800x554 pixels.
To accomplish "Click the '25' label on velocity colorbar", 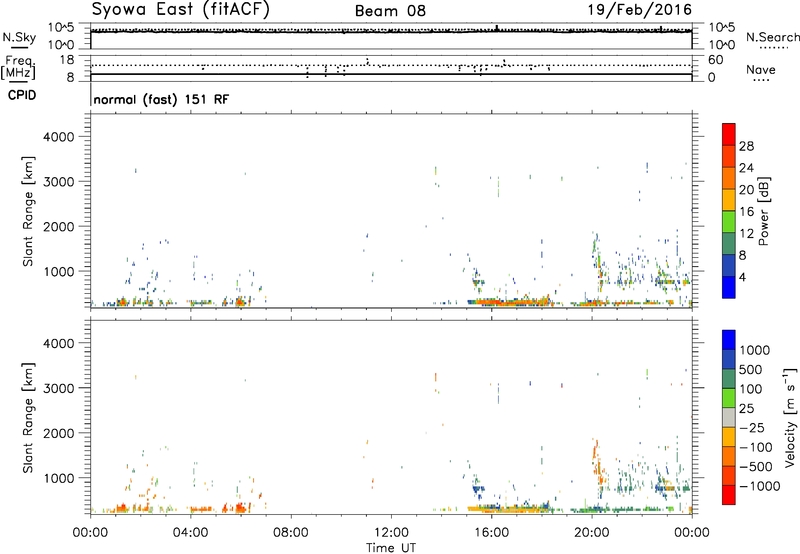I will coord(746,409).
